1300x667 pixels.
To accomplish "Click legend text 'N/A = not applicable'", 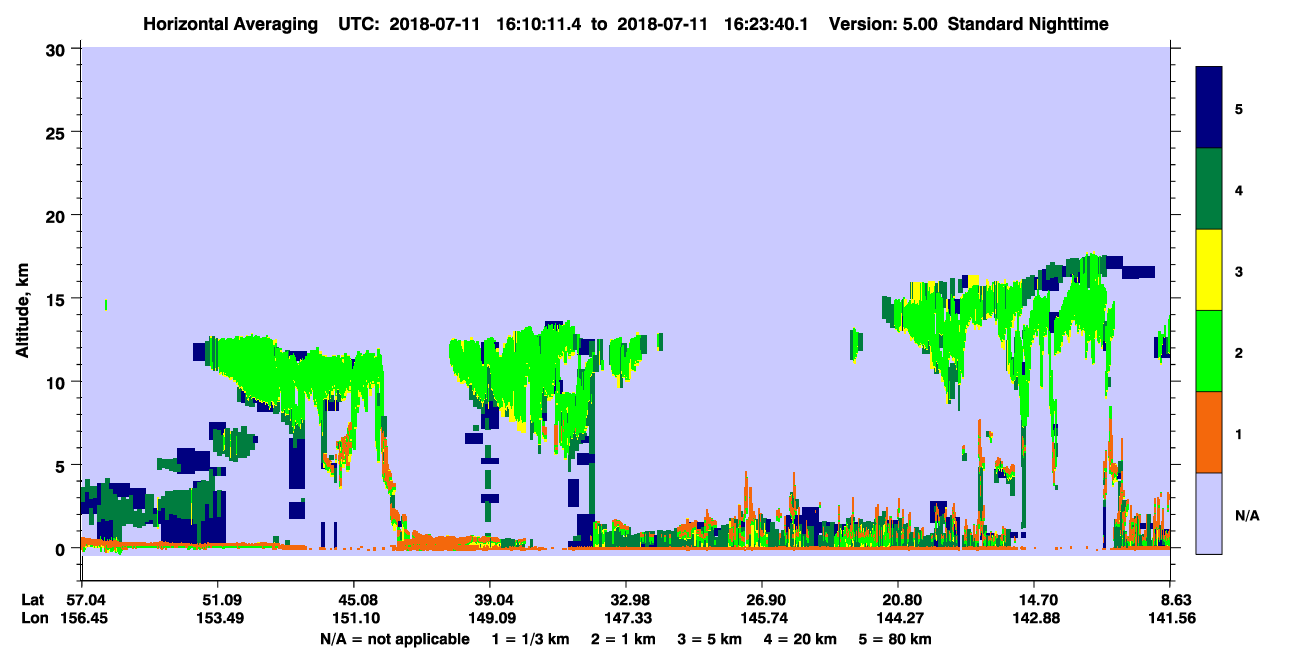I will (394, 639).
